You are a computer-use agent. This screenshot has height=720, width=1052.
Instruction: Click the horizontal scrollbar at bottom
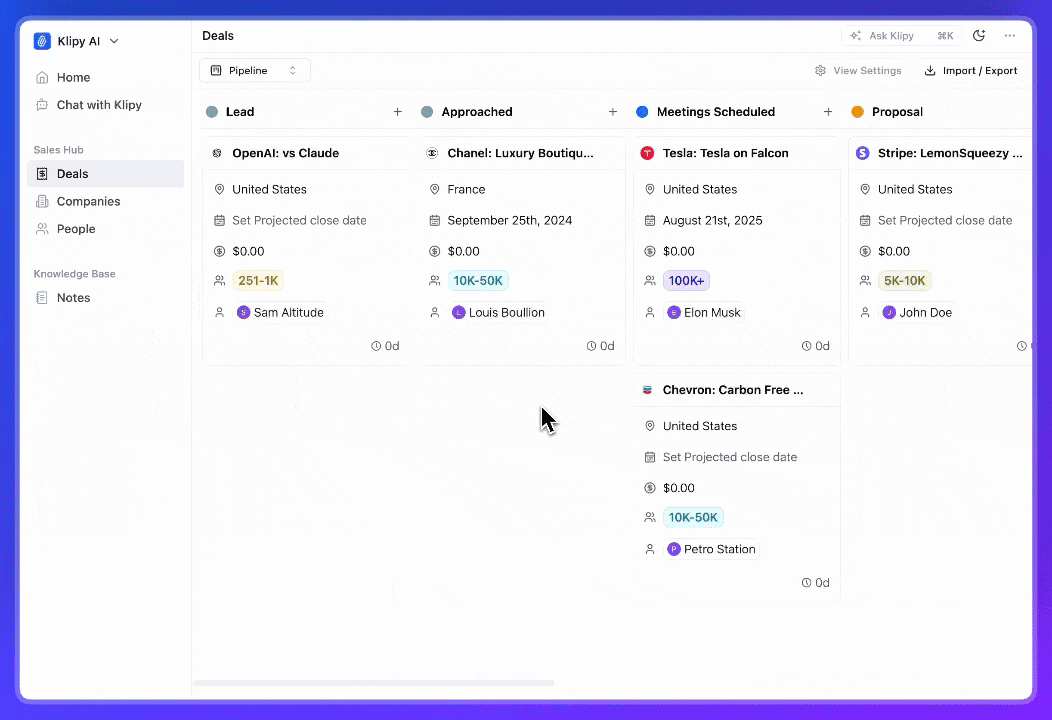pos(374,683)
